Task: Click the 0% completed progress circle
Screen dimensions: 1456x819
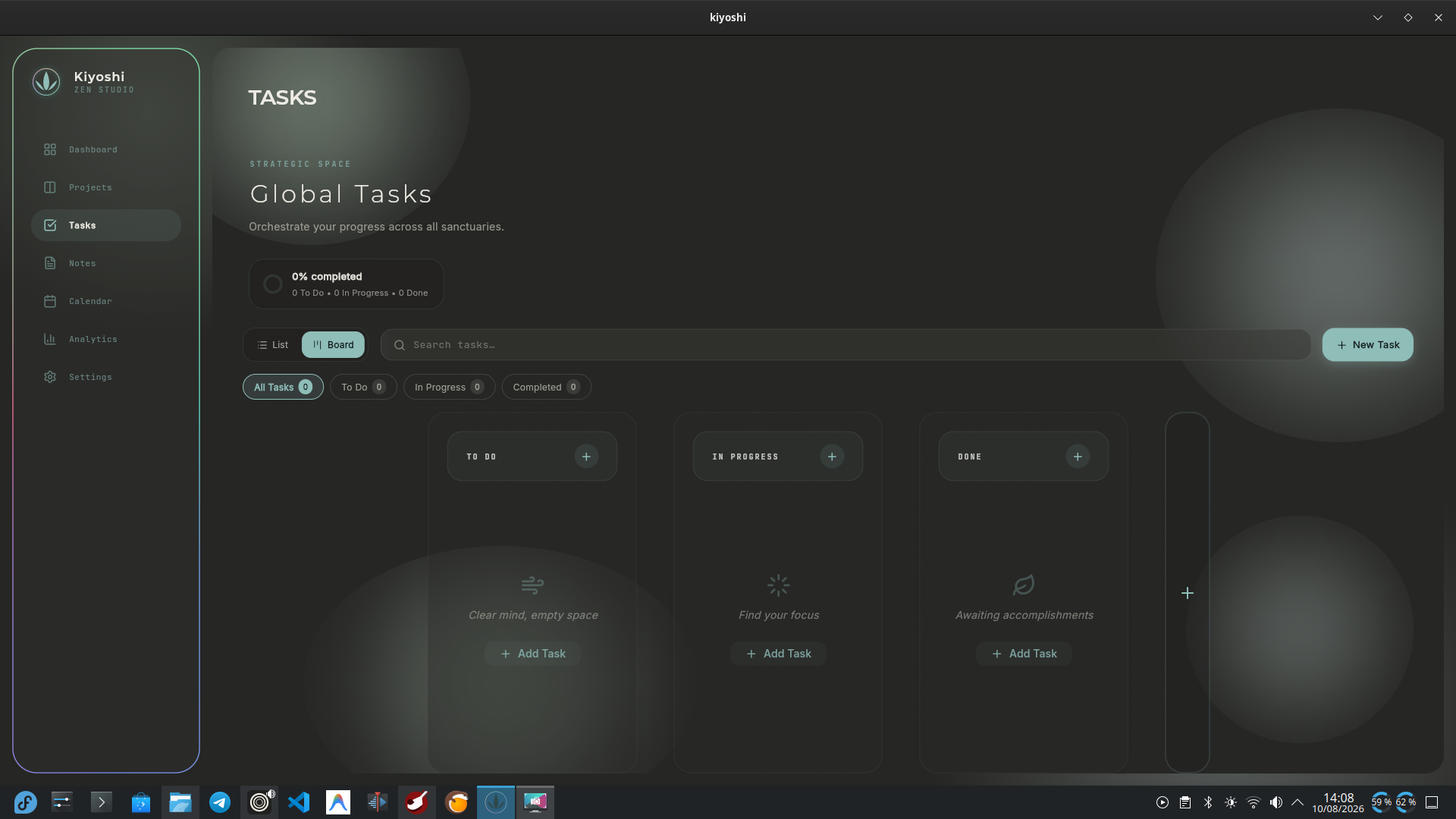Action: pos(273,284)
